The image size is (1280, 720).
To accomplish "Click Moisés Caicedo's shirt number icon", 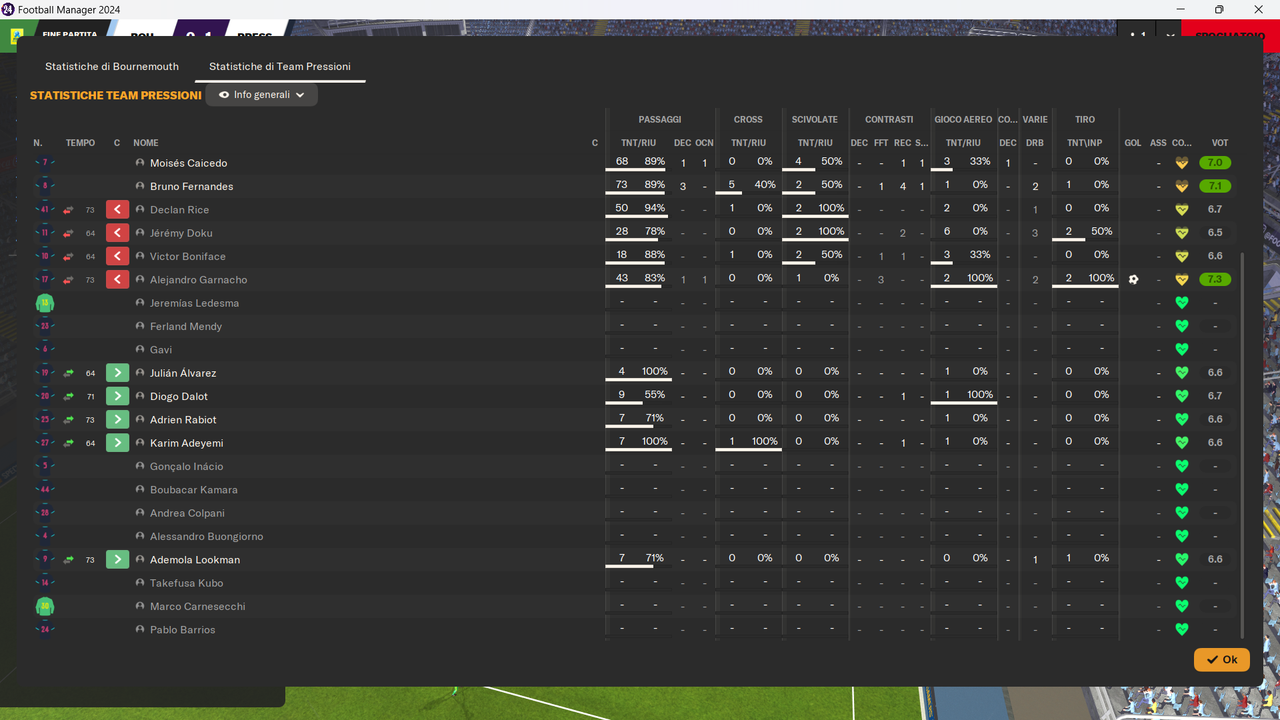I will click(x=44, y=162).
